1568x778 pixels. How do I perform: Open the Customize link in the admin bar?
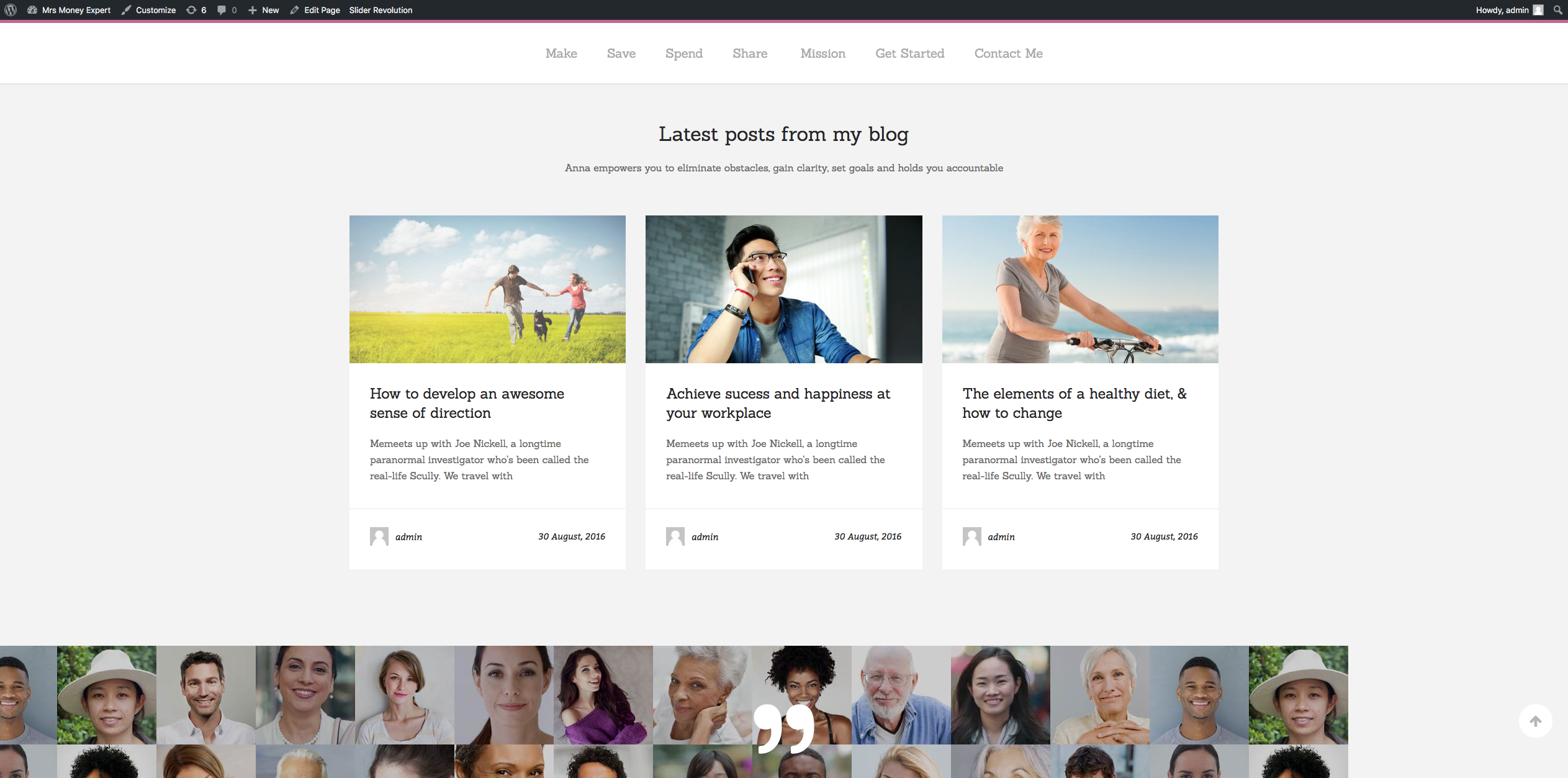coord(148,10)
